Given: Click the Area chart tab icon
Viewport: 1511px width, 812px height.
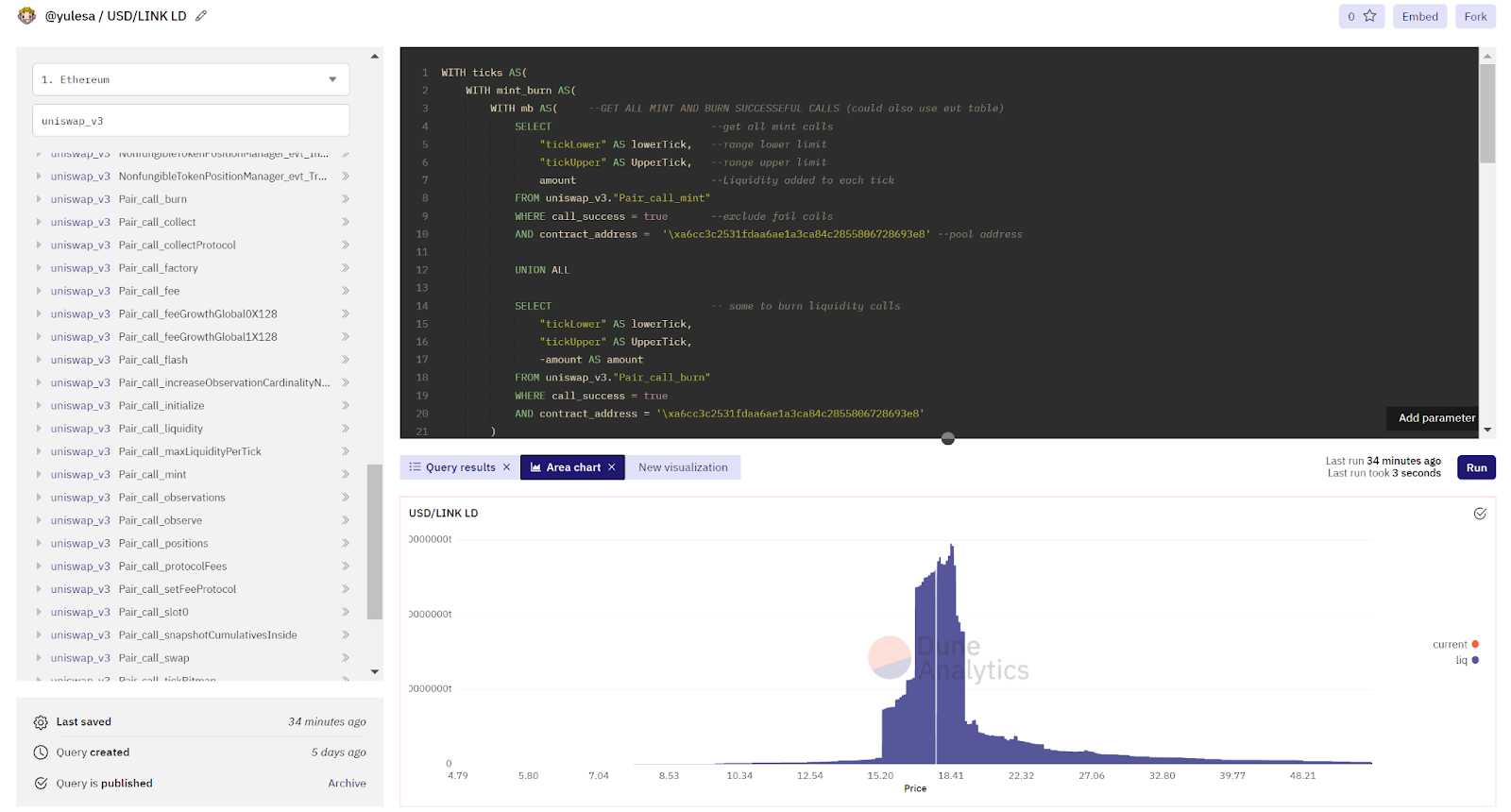Looking at the screenshot, I should coord(535,467).
